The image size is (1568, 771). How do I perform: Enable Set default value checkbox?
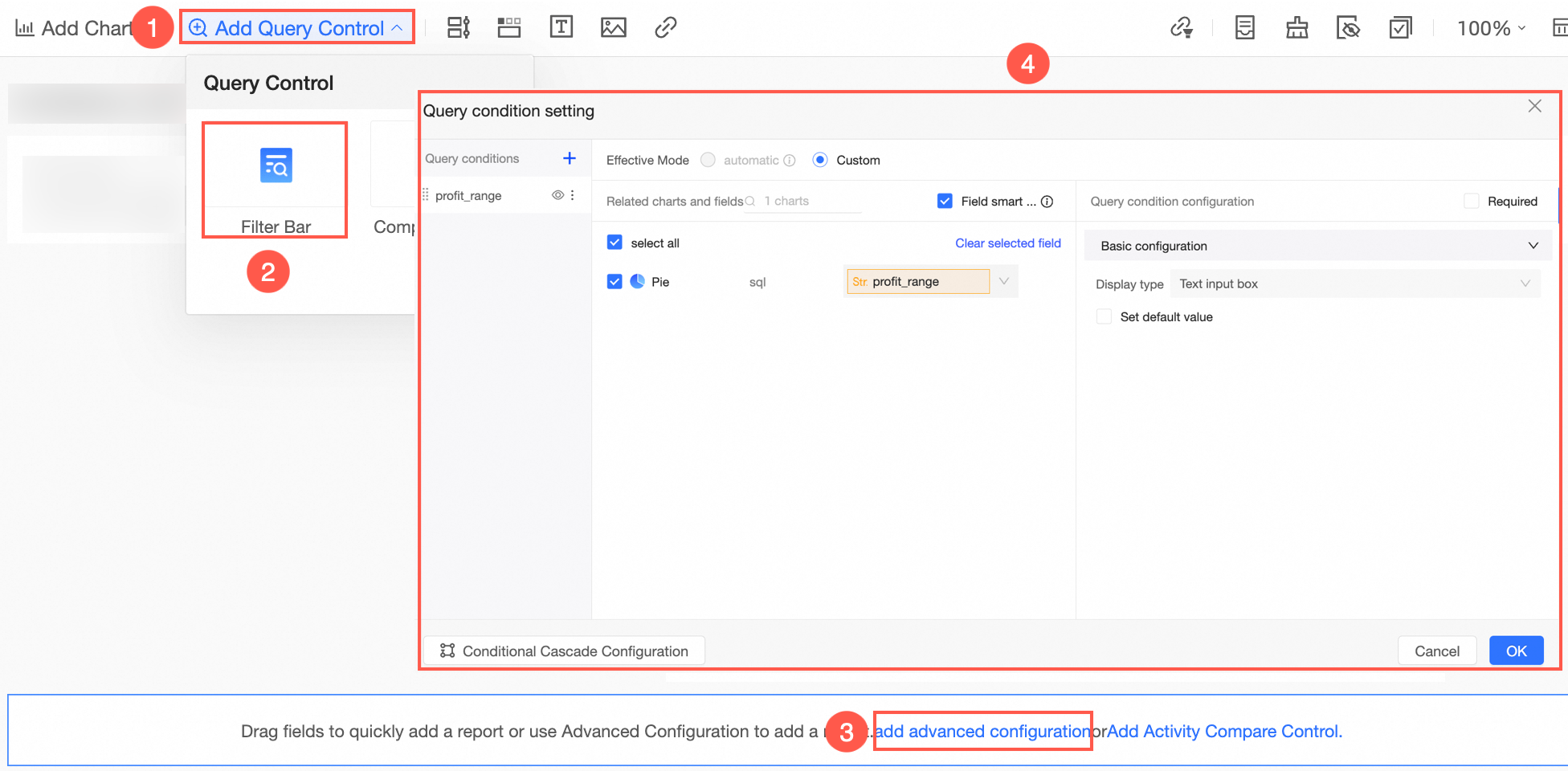tap(1105, 316)
